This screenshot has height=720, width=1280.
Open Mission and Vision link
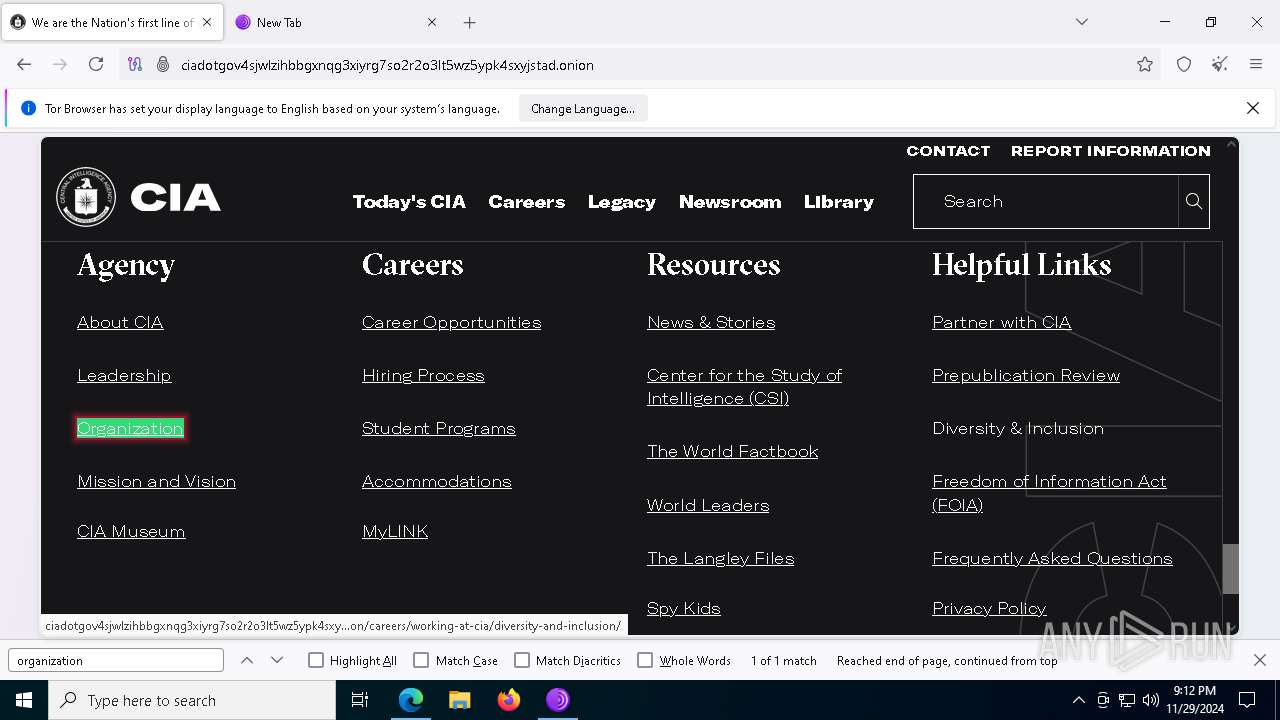(x=156, y=481)
